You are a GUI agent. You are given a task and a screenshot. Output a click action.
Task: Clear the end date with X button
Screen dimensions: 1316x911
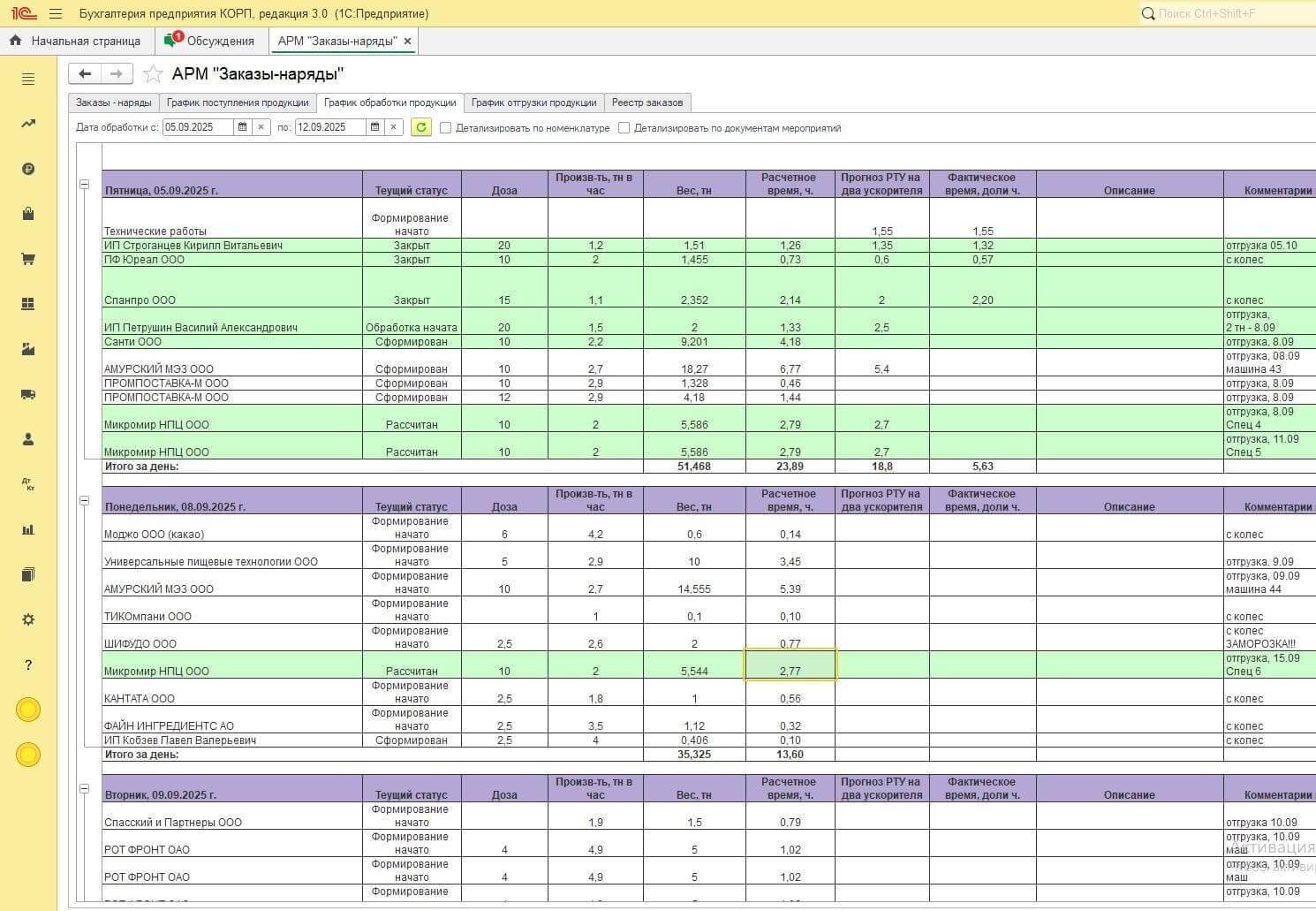(394, 127)
